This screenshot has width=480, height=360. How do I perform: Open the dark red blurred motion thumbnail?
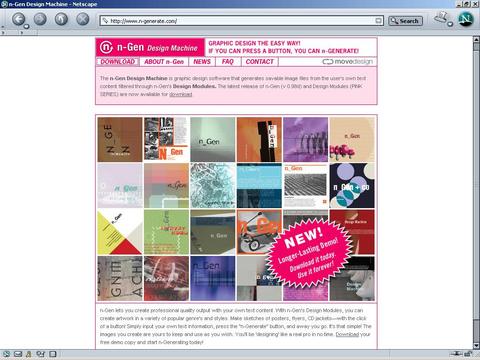pyautogui.click(x=166, y=278)
